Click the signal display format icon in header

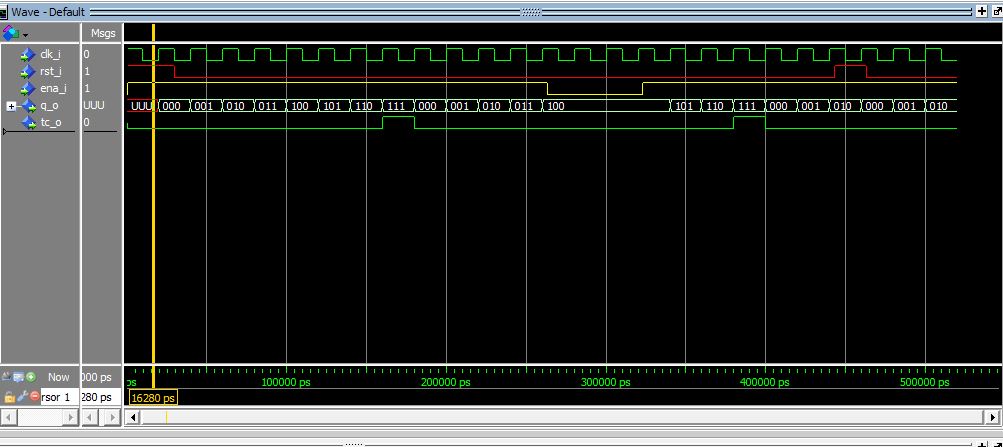coord(11,33)
